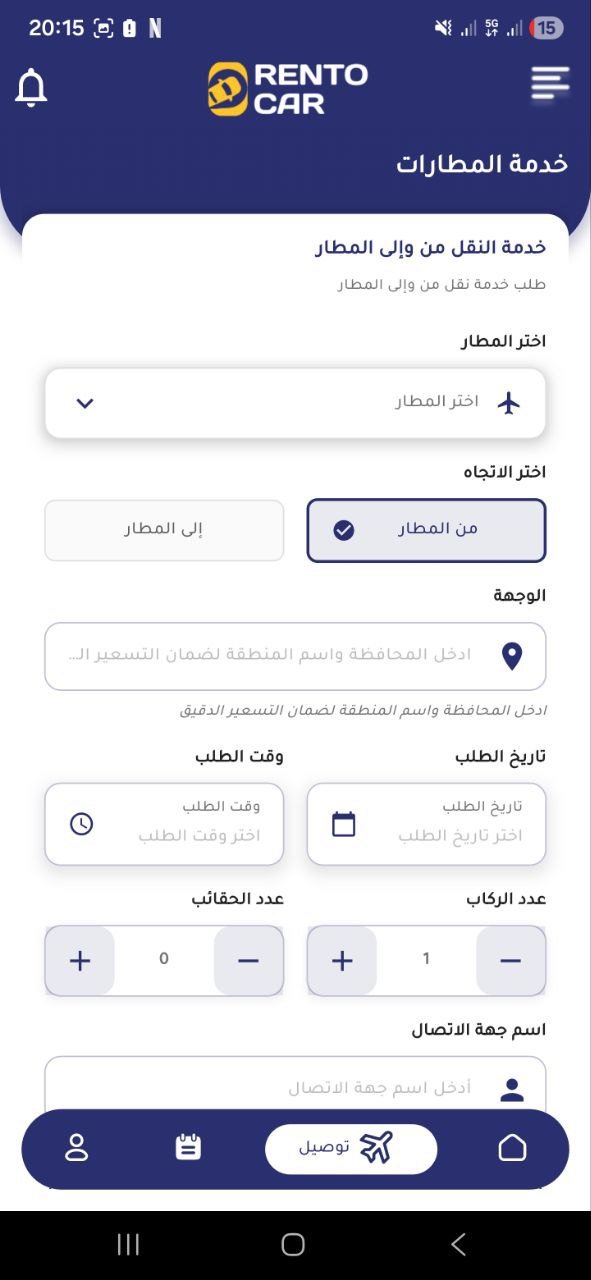Image resolution: width=591 pixels, height=1280 pixels.
Task: Tap the location pin icon in الوجهة field
Action: 511,655
